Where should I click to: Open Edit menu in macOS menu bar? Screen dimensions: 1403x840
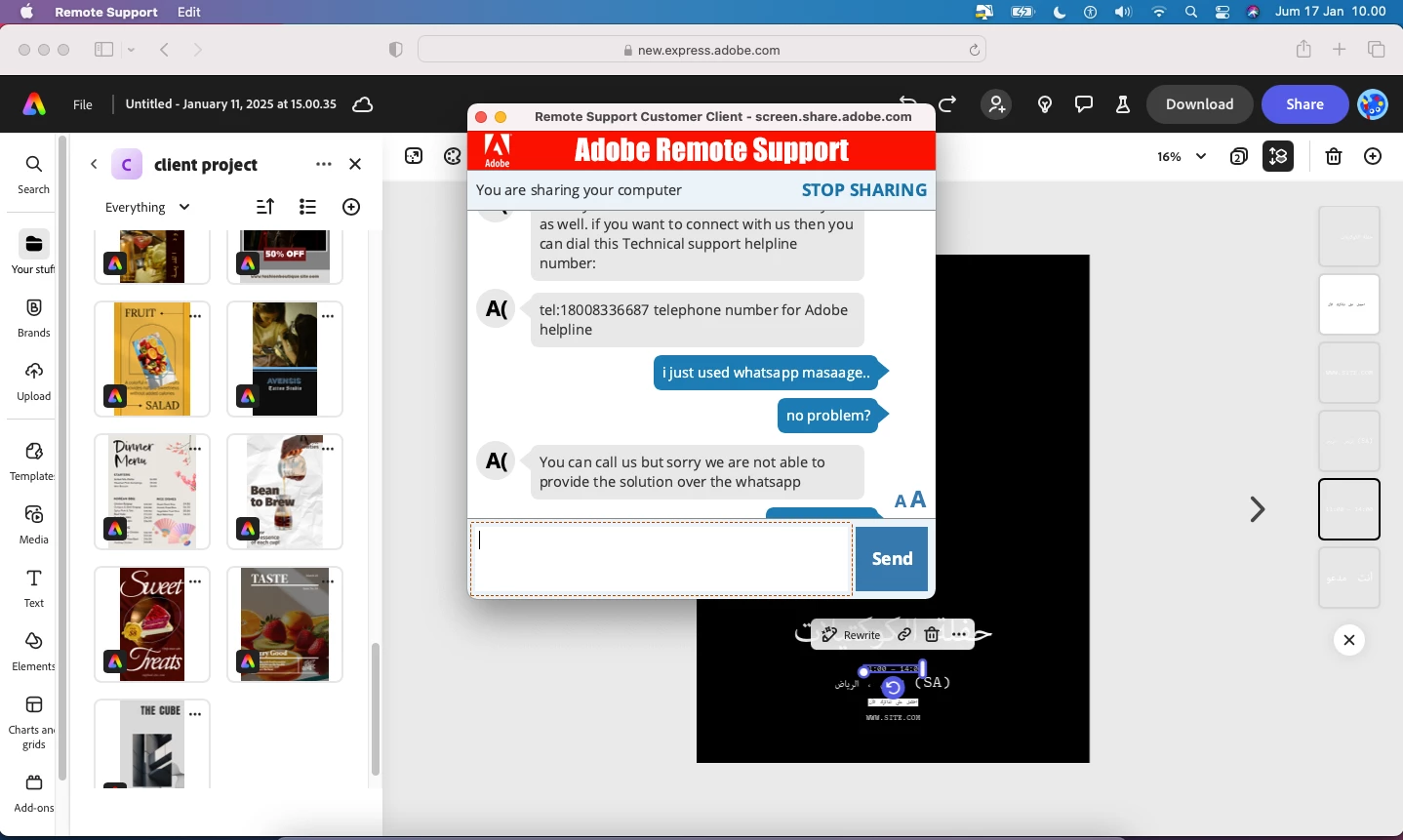[x=189, y=12]
